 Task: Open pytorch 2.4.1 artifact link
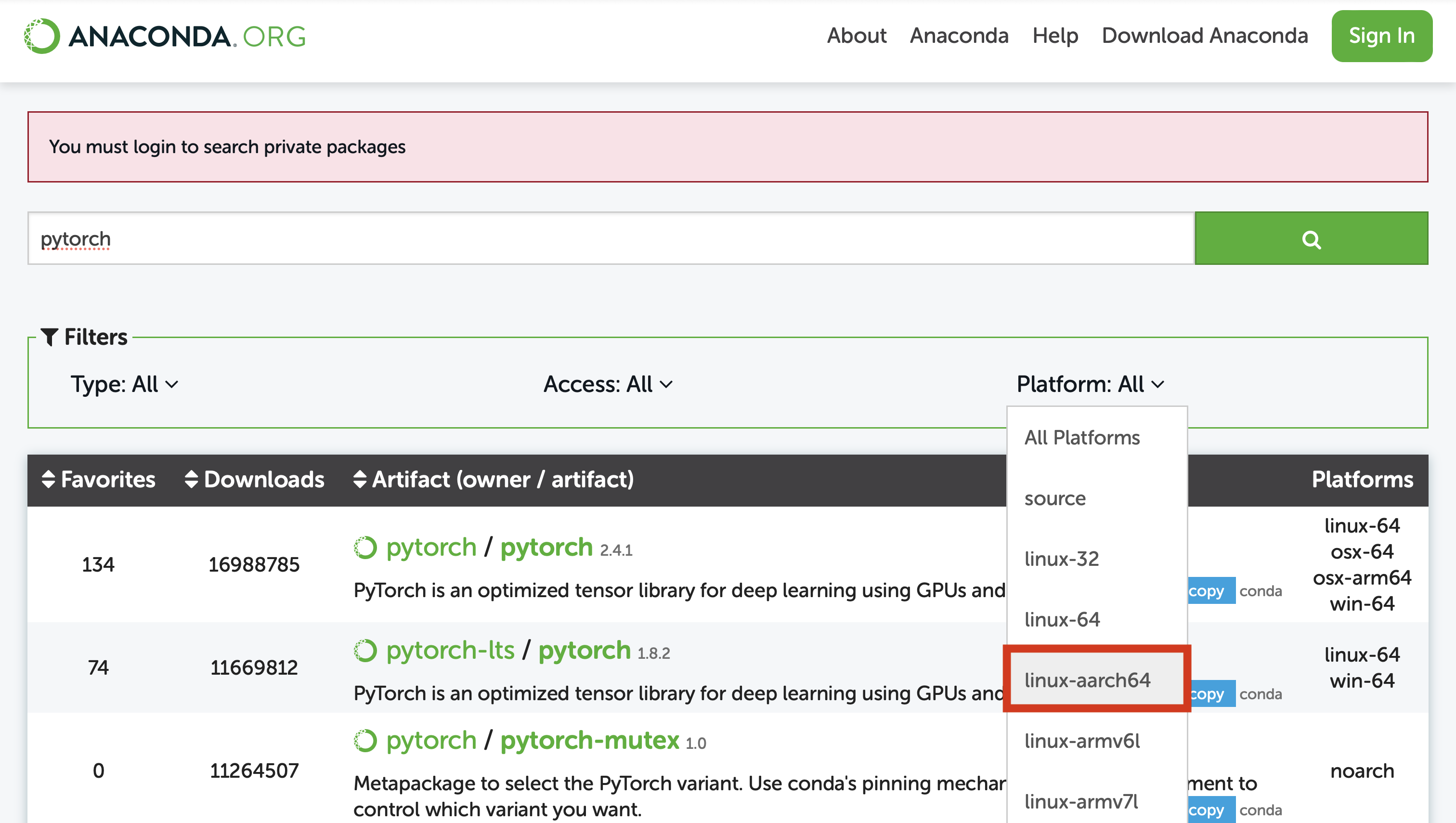tap(546, 547)
